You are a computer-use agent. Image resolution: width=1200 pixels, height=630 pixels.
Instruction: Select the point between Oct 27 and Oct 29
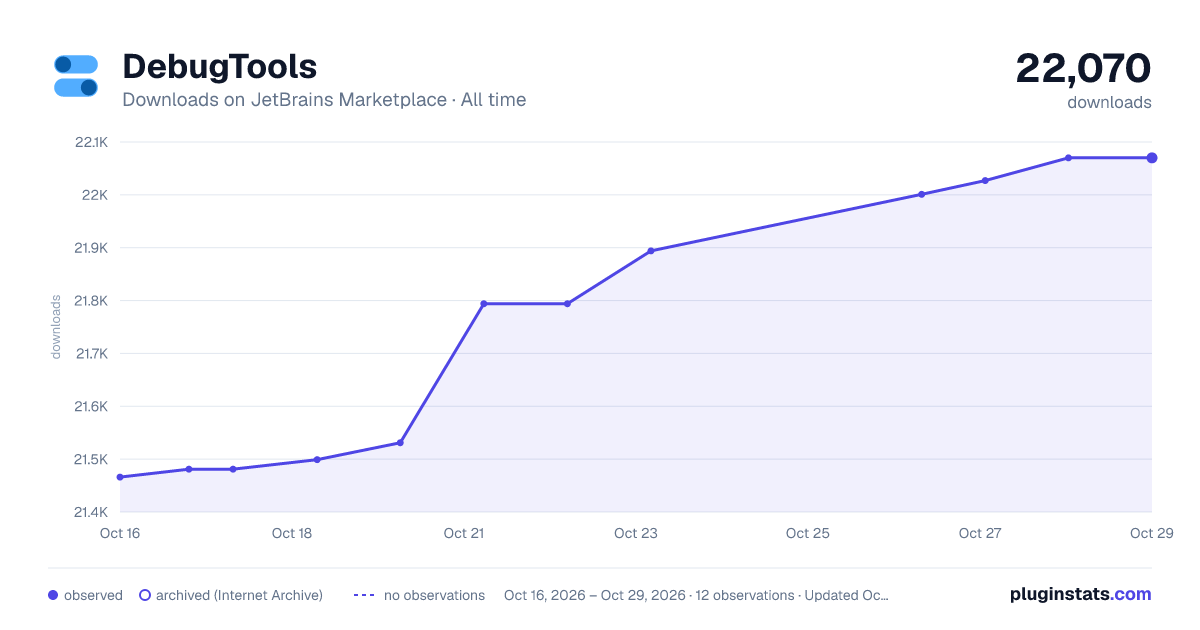[x=1069, y=158]
